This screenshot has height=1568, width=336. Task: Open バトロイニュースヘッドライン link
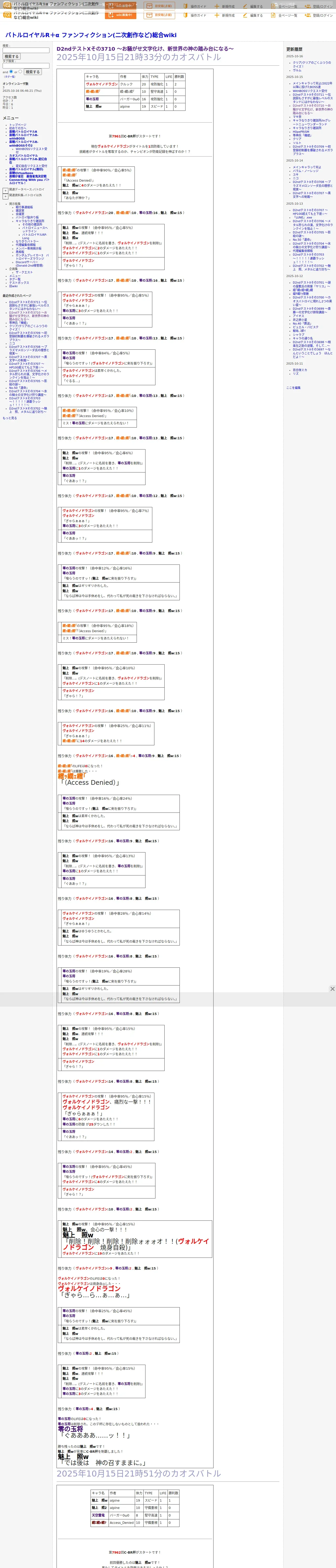(x=35, y=229)
